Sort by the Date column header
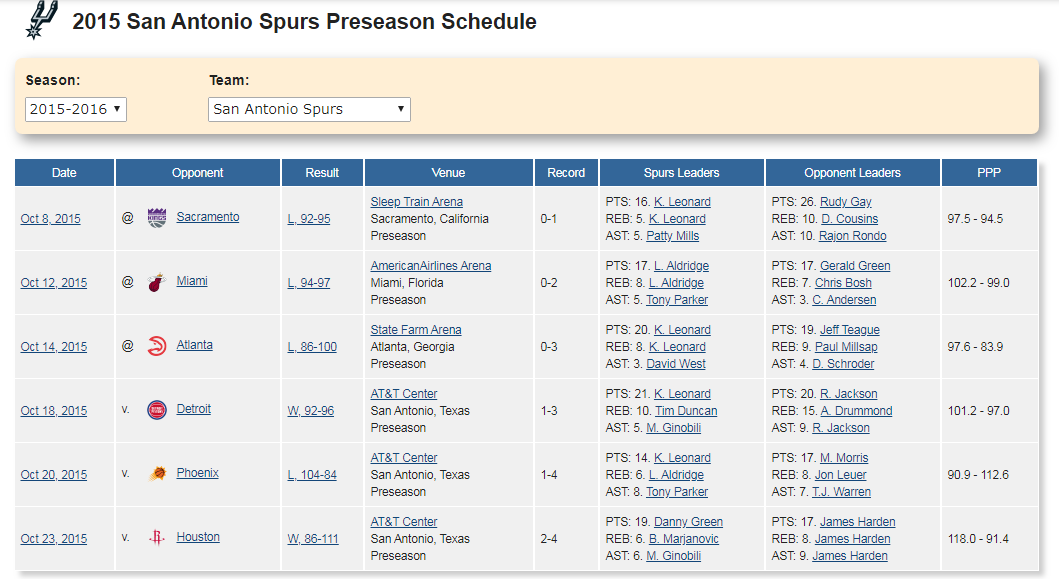 [64, 172]
